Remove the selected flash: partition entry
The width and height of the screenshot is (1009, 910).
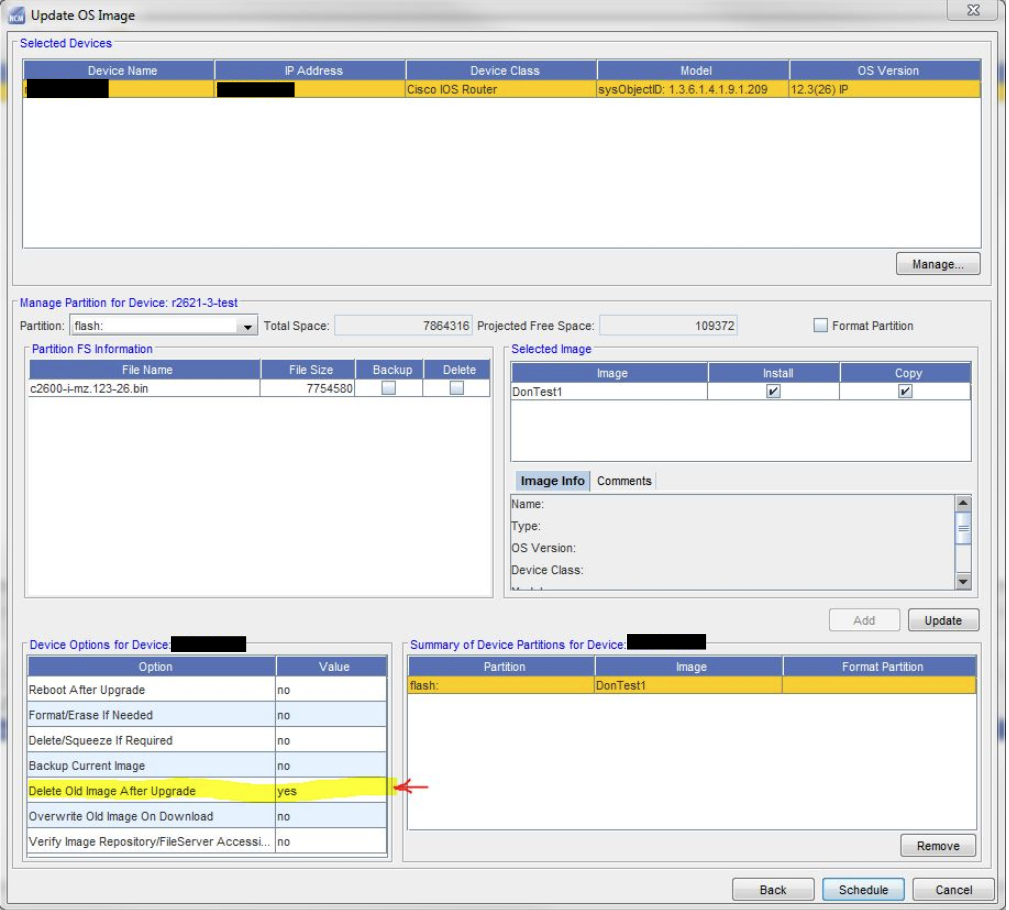937,846
